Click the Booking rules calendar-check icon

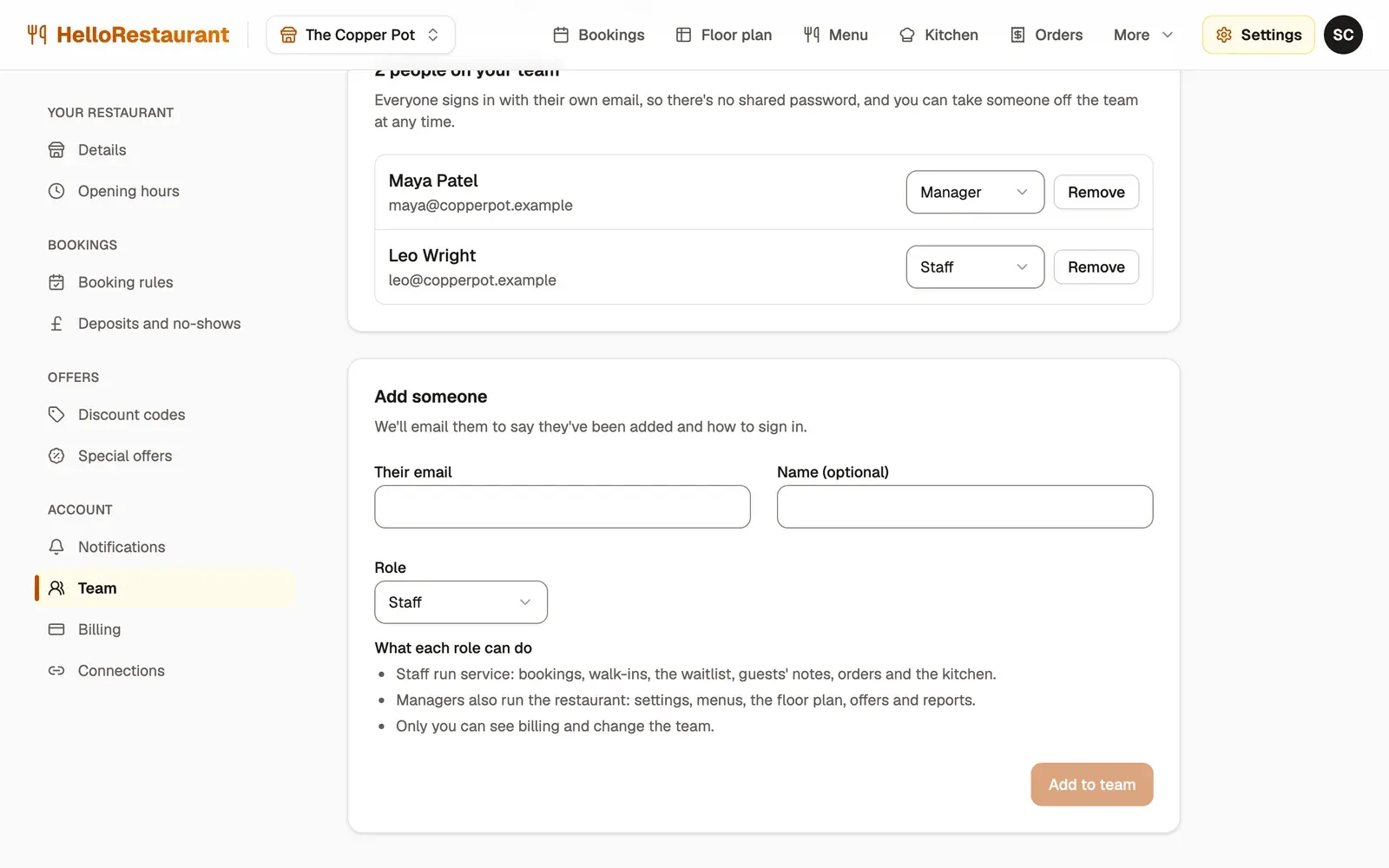pyautogui.click(x=56, y=282)
